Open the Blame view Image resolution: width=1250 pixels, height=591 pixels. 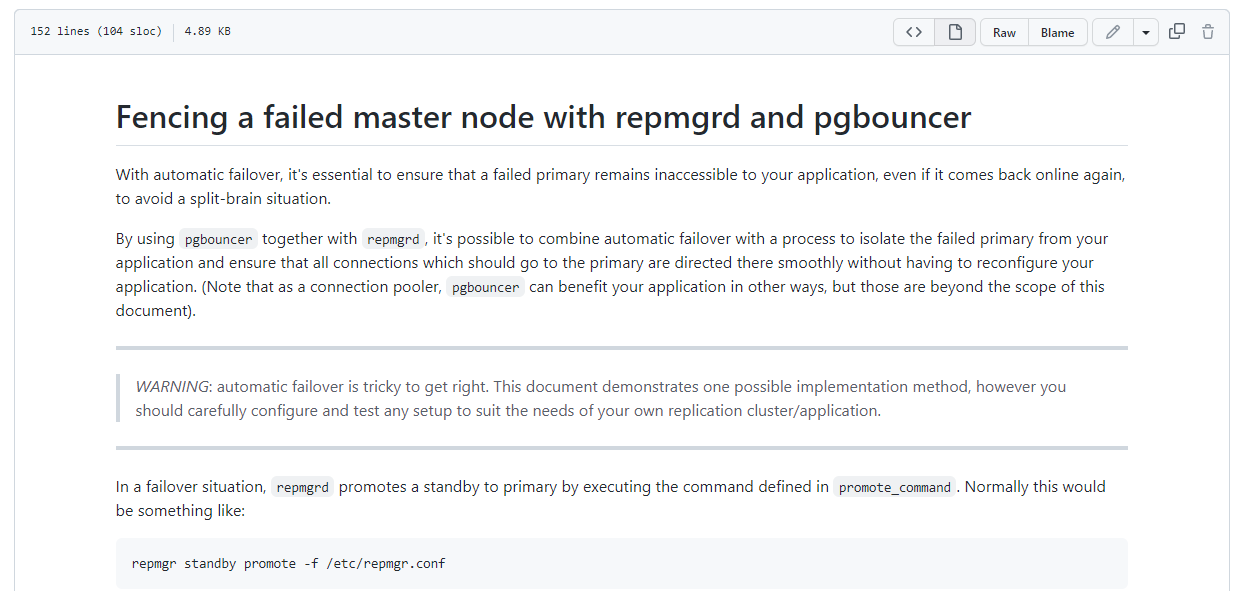tap(1057, 32)
